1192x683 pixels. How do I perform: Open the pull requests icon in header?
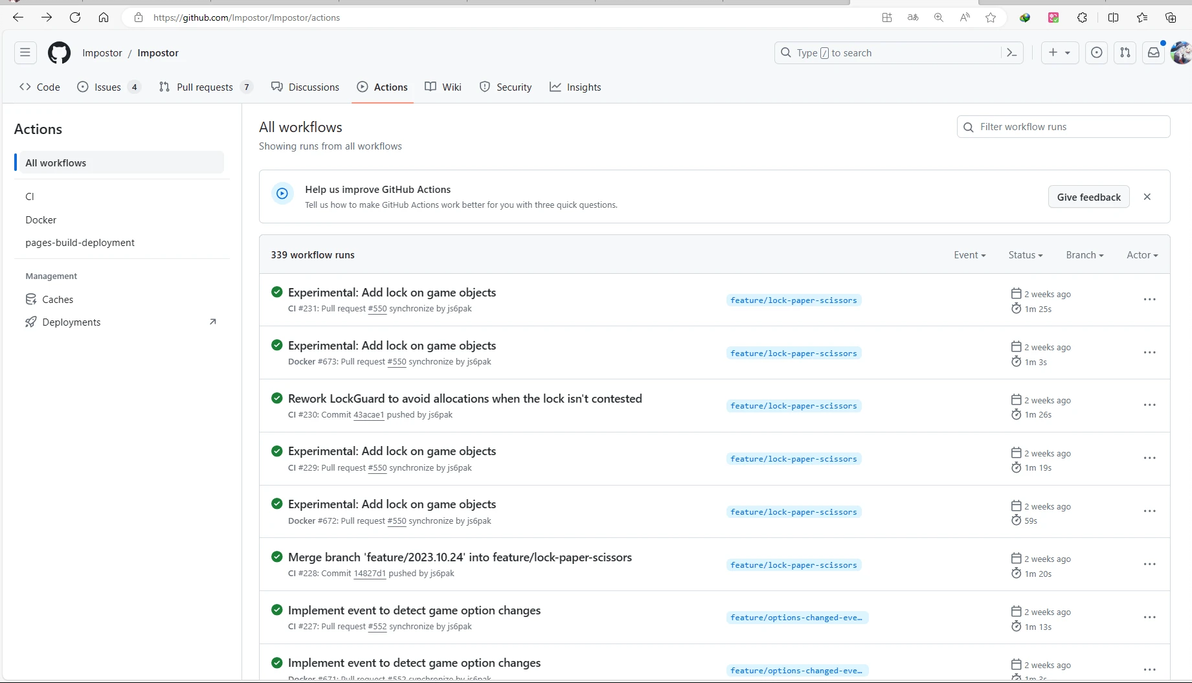click(1125, 53)
